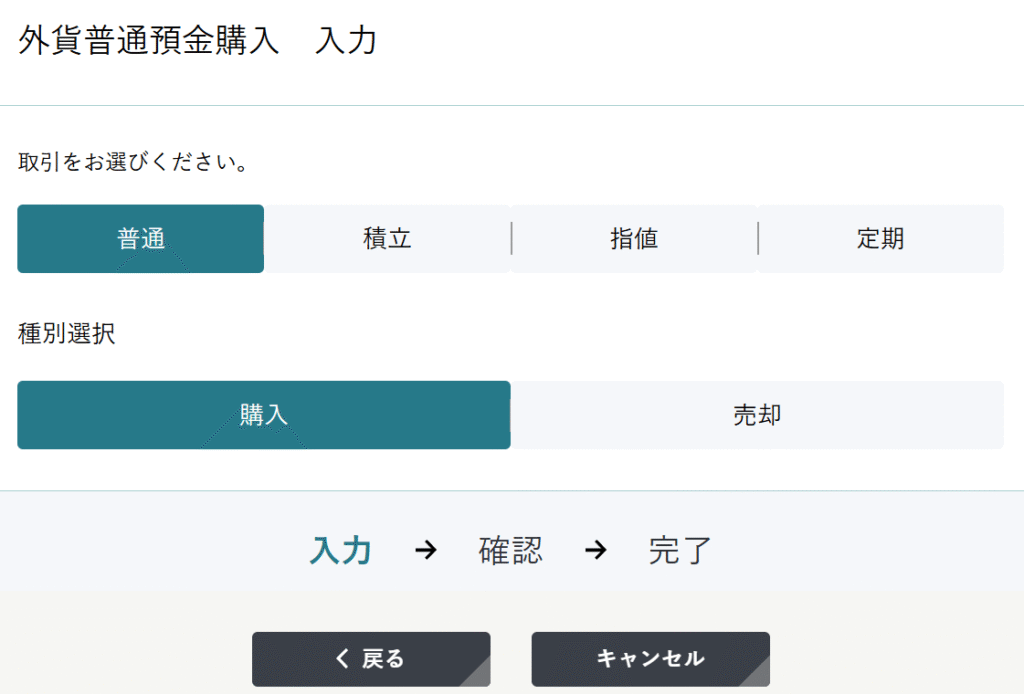Click the corner triangle on the キャンセル button
Image resolution: width=1024 pixels, height=694 pixels.
(758, 674)
